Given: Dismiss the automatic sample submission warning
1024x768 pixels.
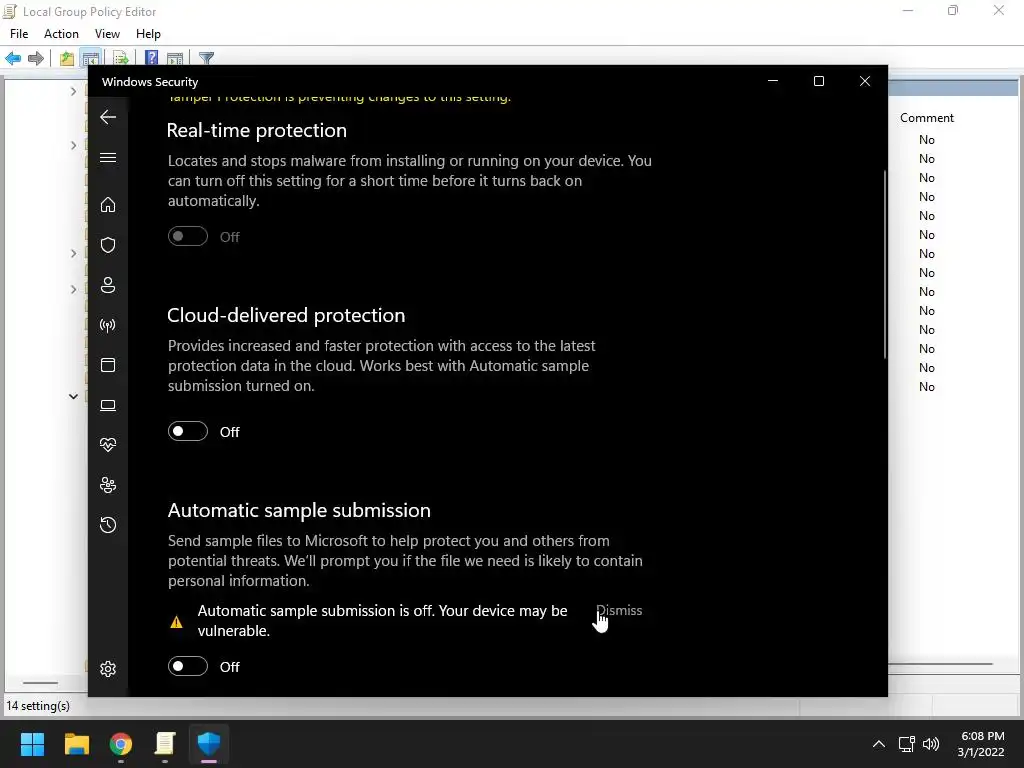Looking at the screenshot, I should click(x=619, y=611).
